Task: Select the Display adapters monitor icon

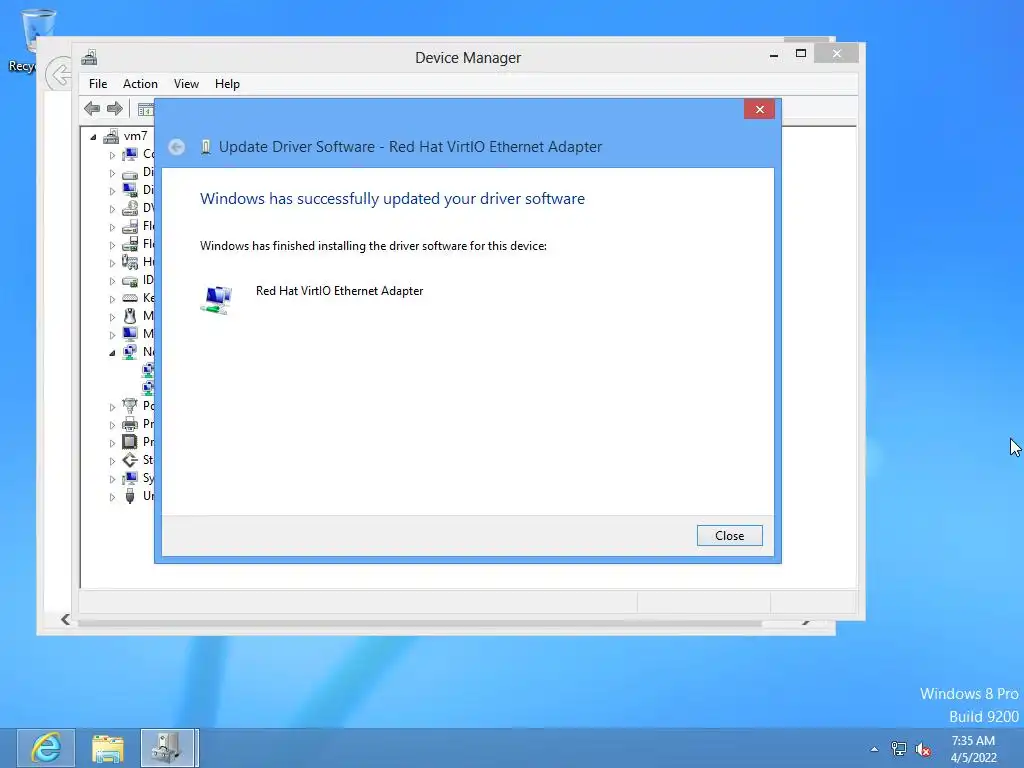Action: 130,190
